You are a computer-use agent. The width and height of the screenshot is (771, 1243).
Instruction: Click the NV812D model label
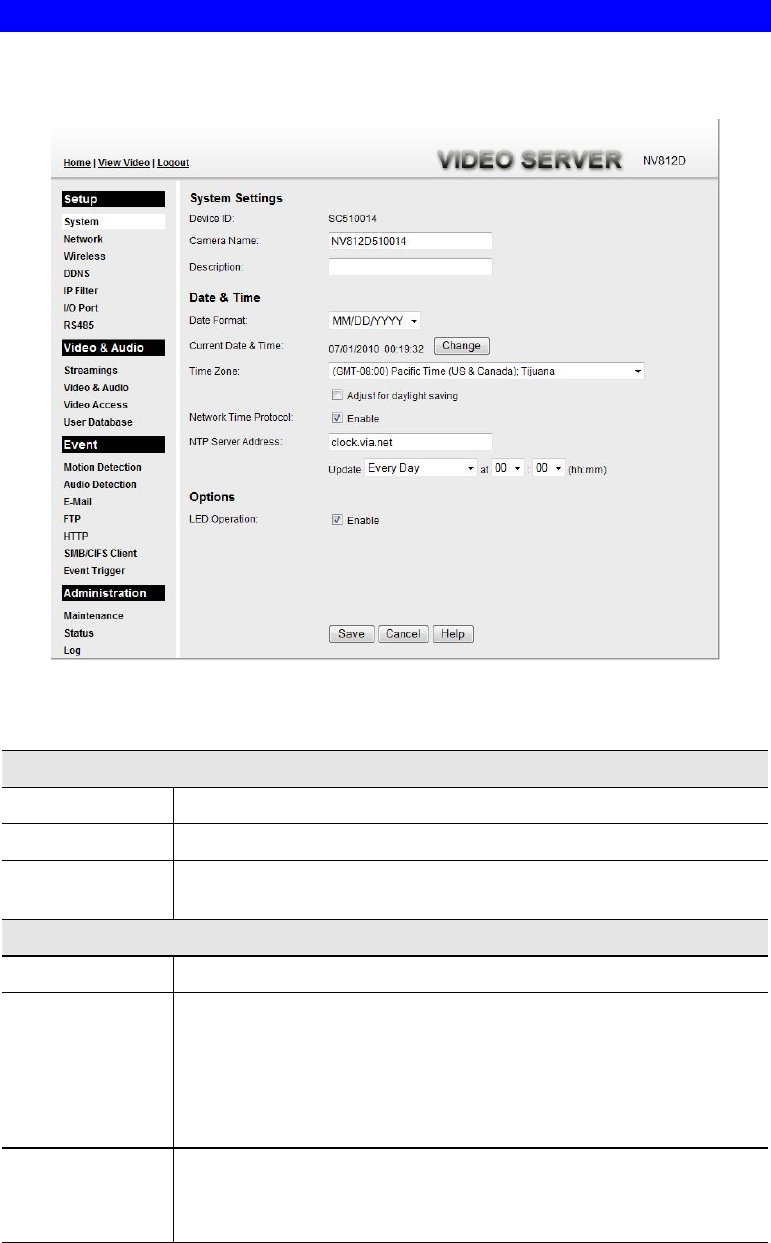[x=664, y=160]
